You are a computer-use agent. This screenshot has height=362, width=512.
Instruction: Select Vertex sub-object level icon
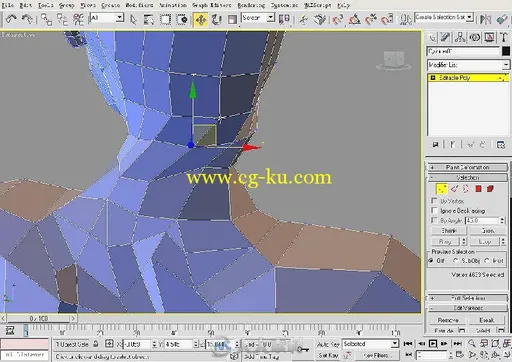coord(442,189)
